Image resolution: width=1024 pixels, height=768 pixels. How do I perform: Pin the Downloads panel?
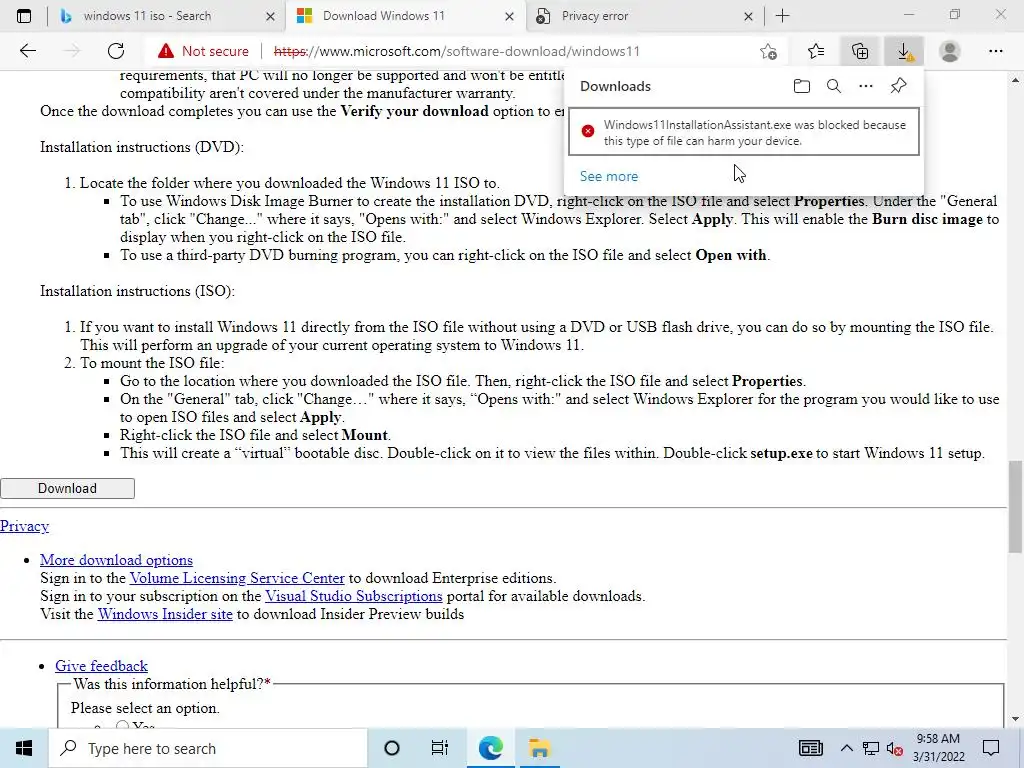899,86
